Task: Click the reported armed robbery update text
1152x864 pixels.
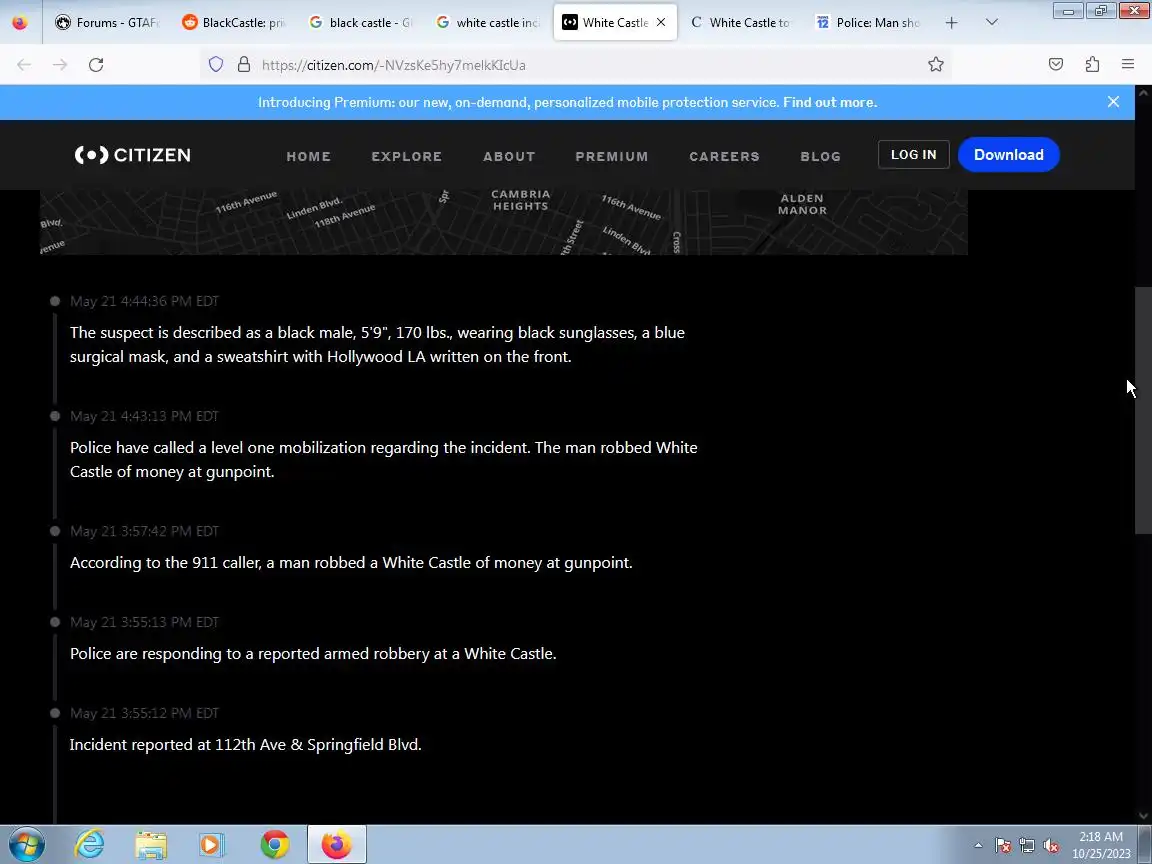Action: [x=313, y=654]
